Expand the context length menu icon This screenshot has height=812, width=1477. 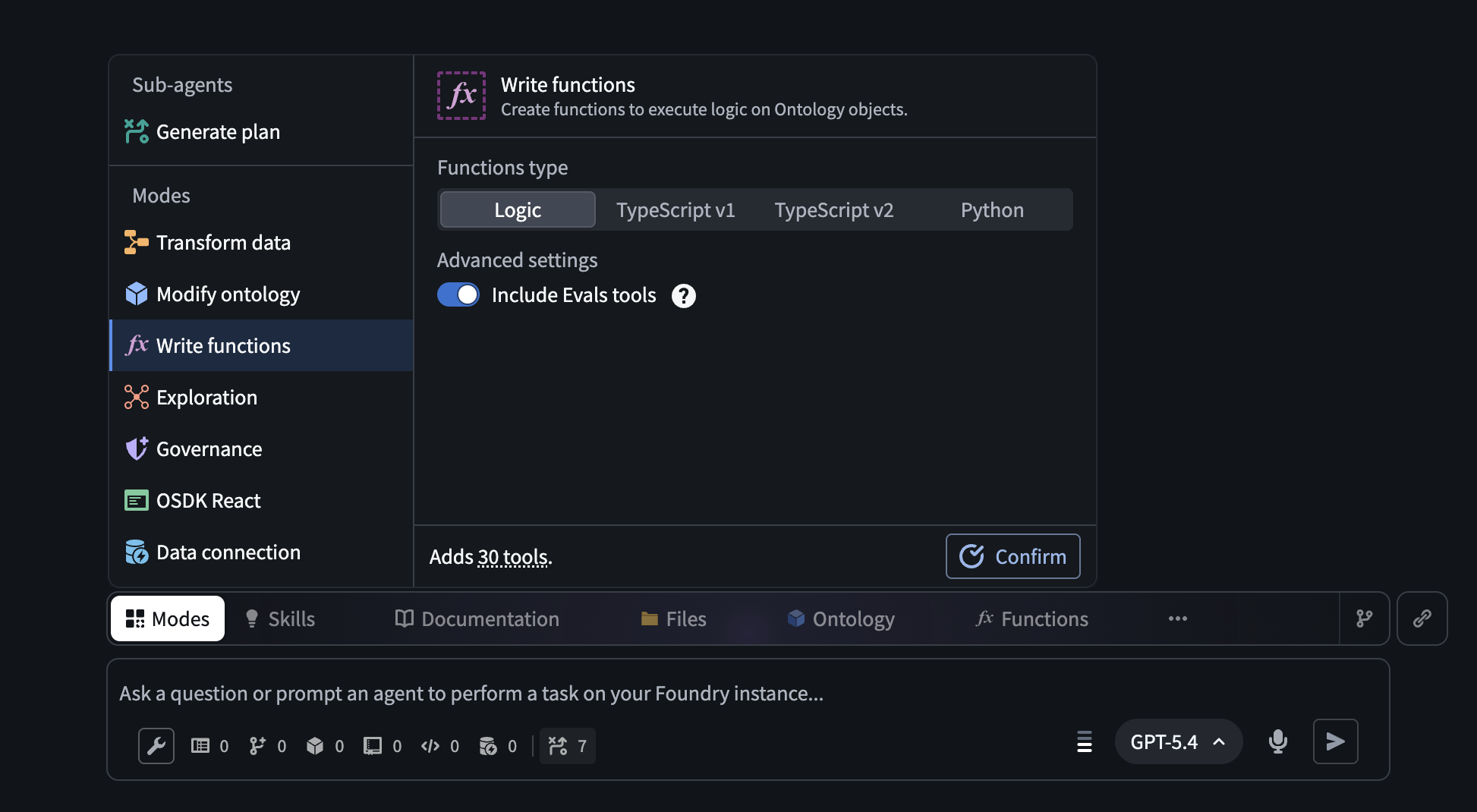click(1084, 743)
